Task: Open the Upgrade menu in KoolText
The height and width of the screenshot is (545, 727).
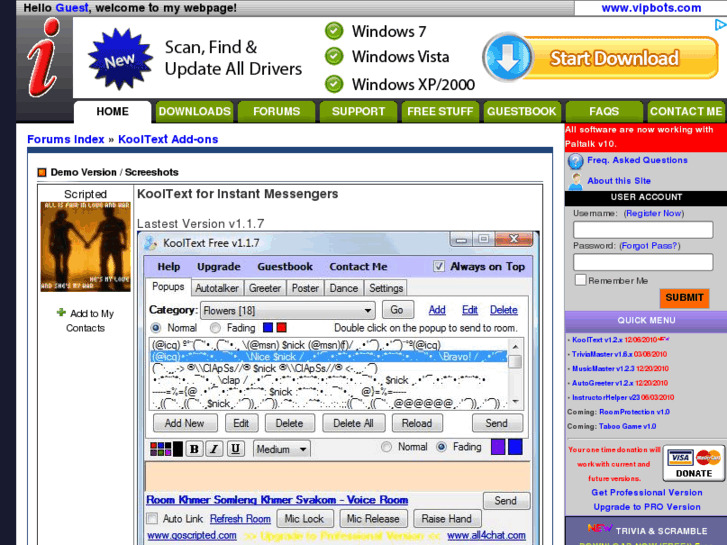Action: click(218, 267)
